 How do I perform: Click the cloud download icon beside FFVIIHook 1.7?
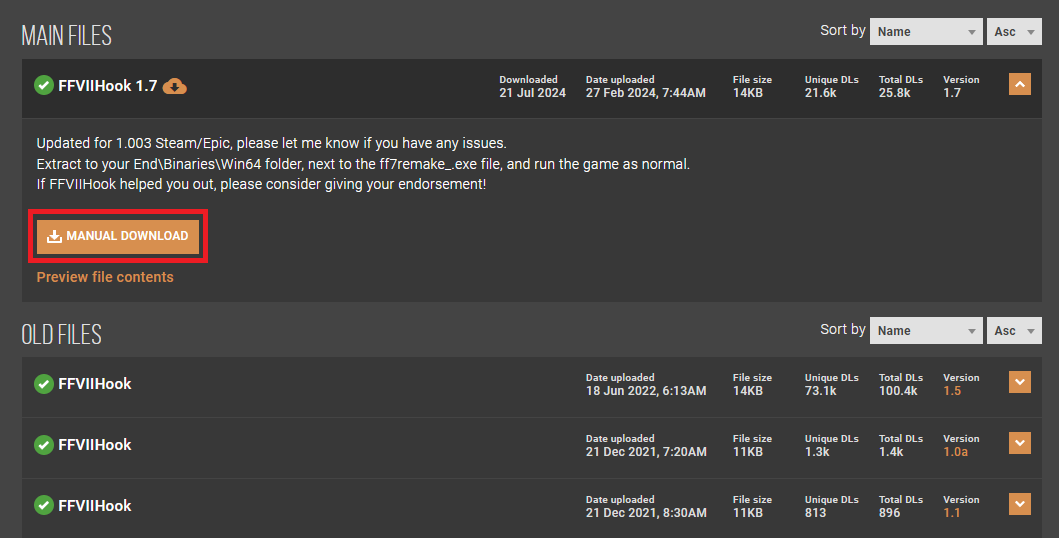174,86
